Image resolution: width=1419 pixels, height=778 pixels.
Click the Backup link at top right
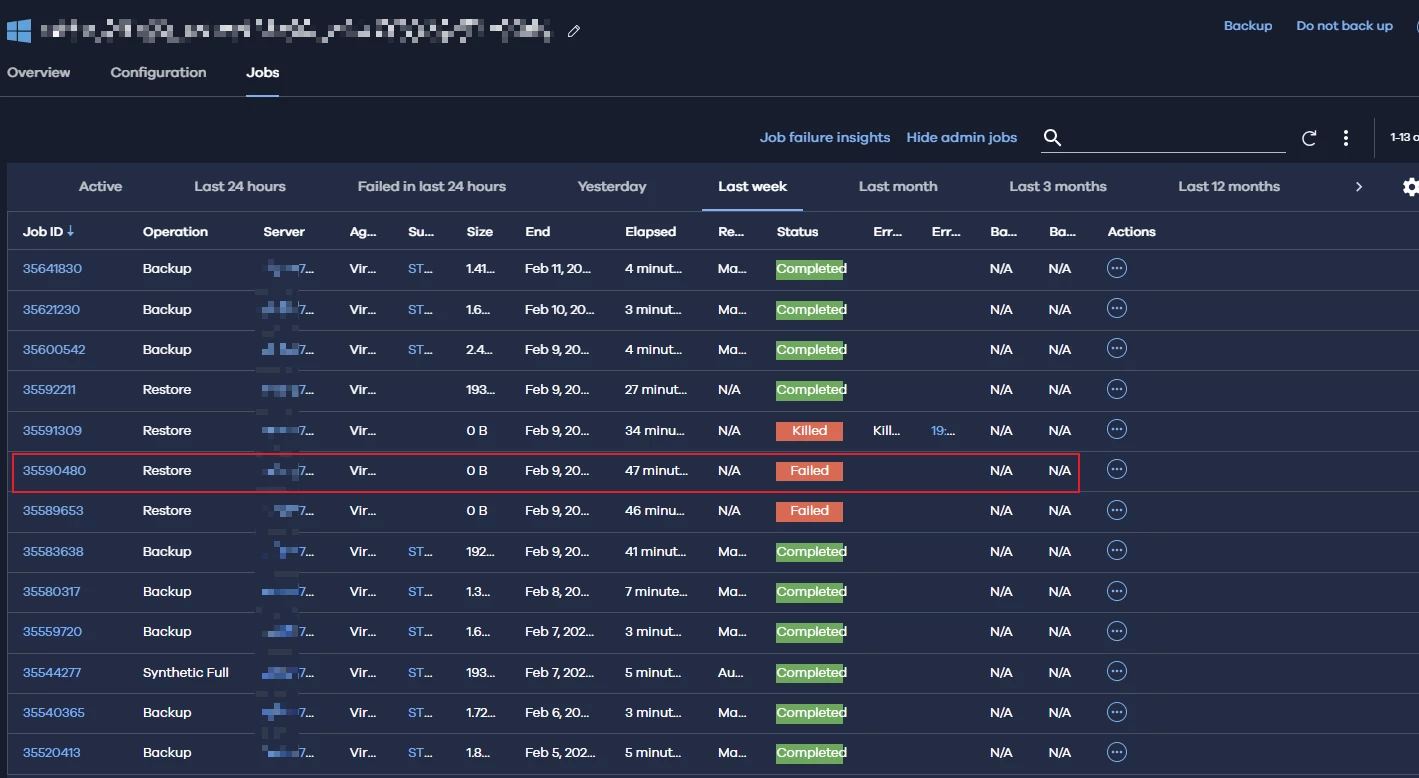1248,26
